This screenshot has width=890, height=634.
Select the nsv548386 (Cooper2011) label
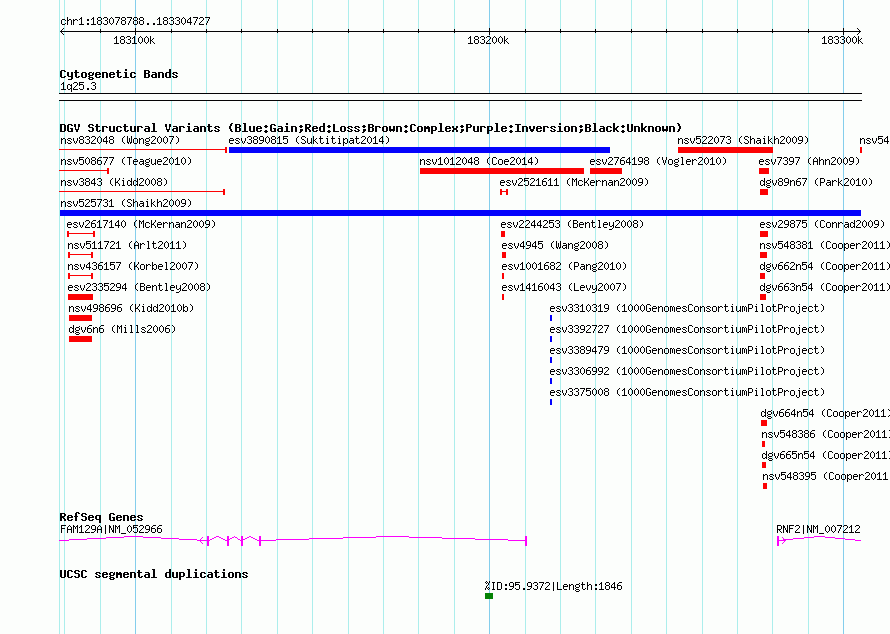(x=825, y=434)
